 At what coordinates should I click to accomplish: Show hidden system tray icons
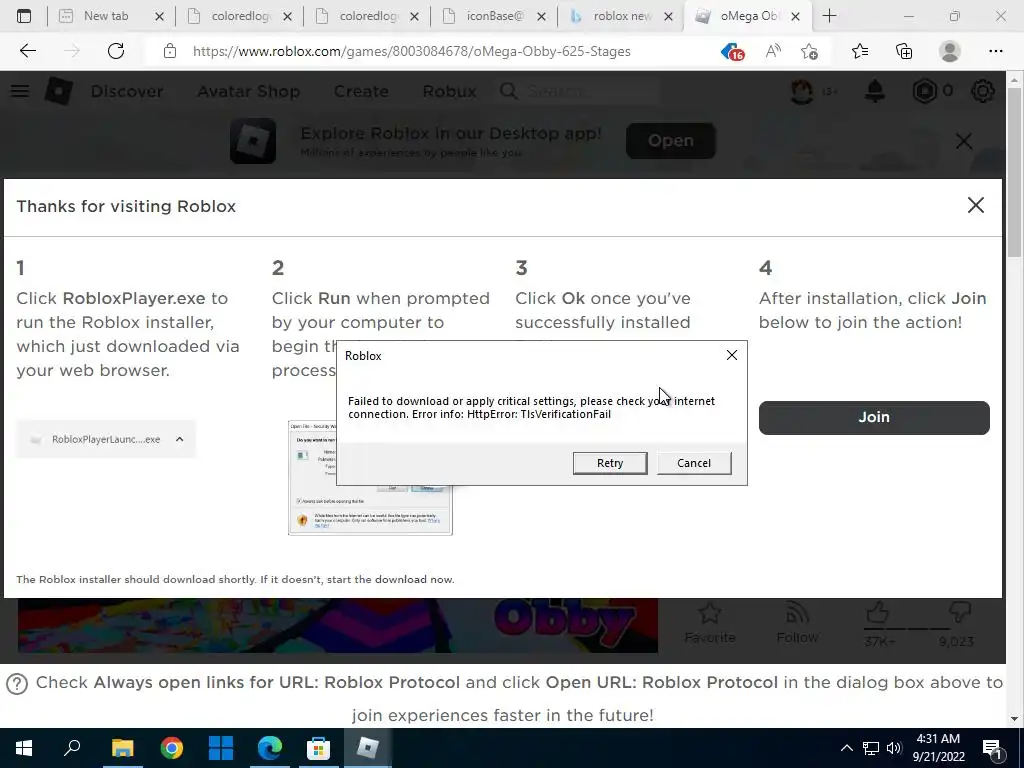coord(846,748)
